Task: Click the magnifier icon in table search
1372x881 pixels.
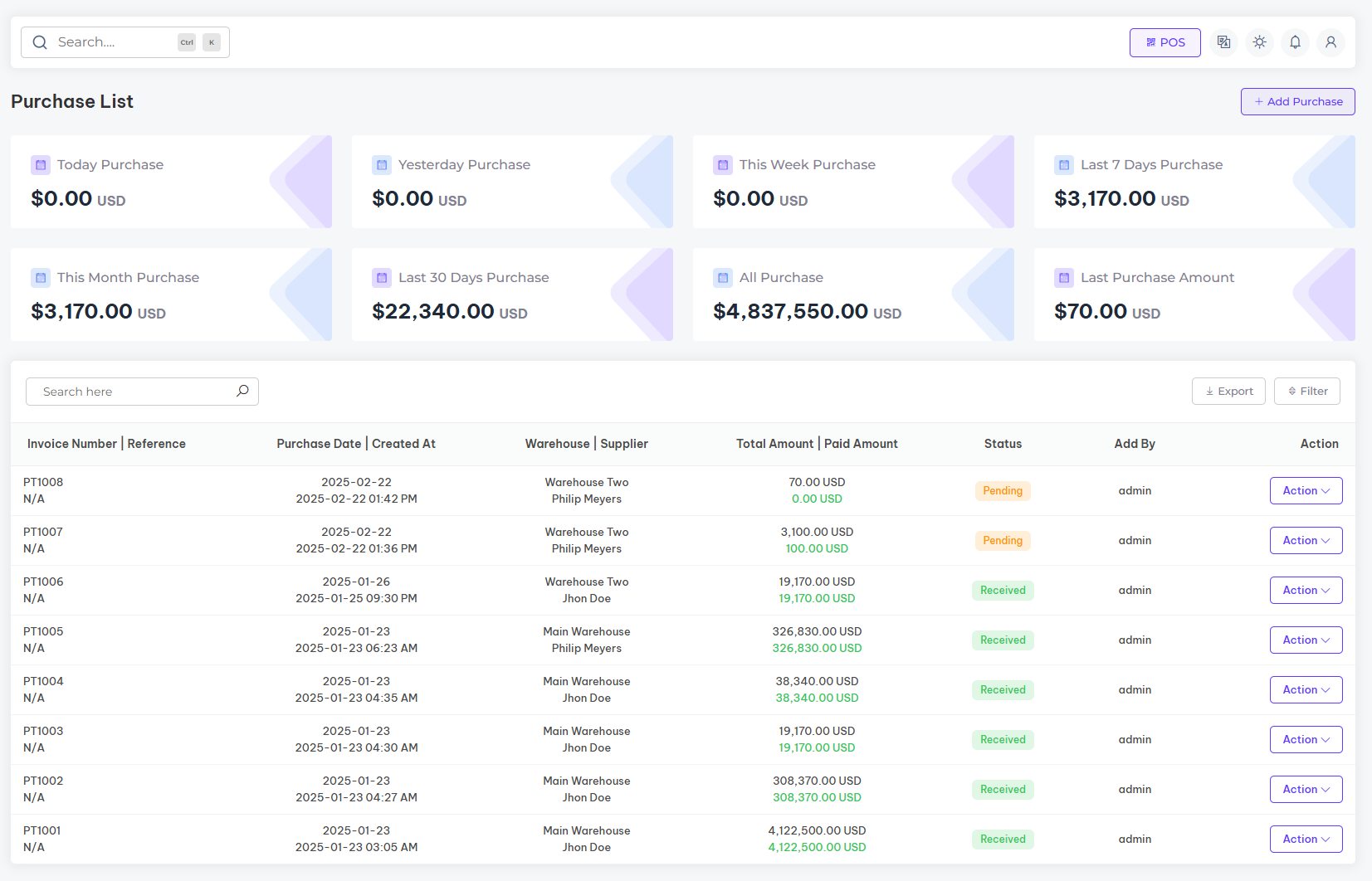Action: [242, 391]
